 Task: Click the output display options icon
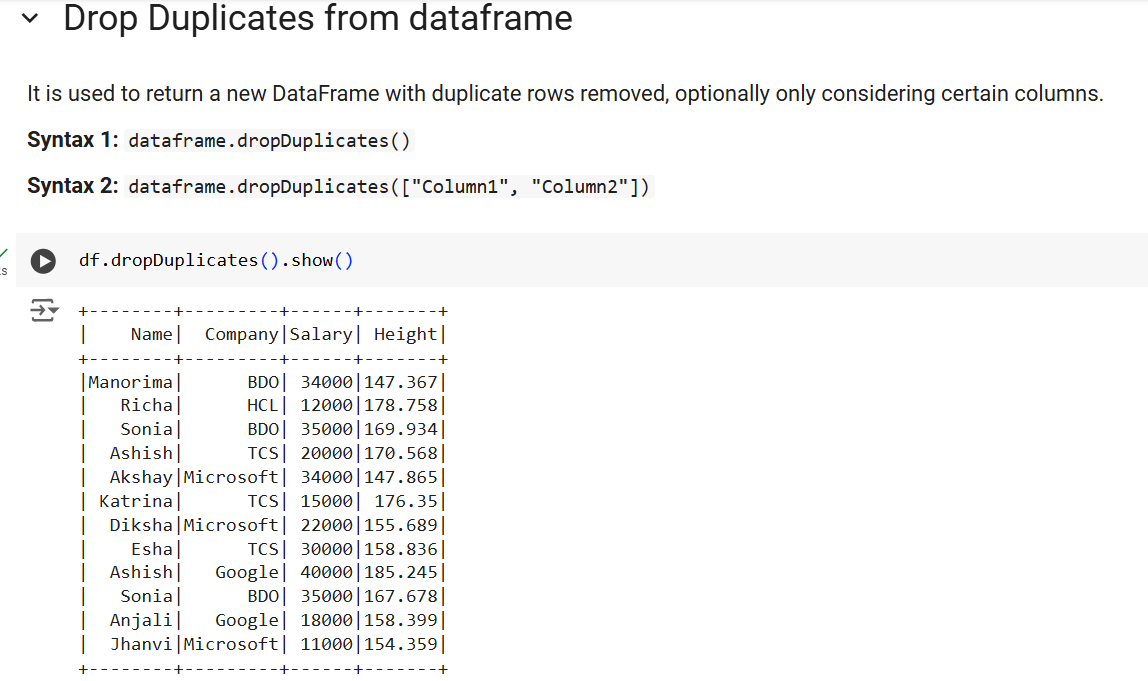coord(43,310)
